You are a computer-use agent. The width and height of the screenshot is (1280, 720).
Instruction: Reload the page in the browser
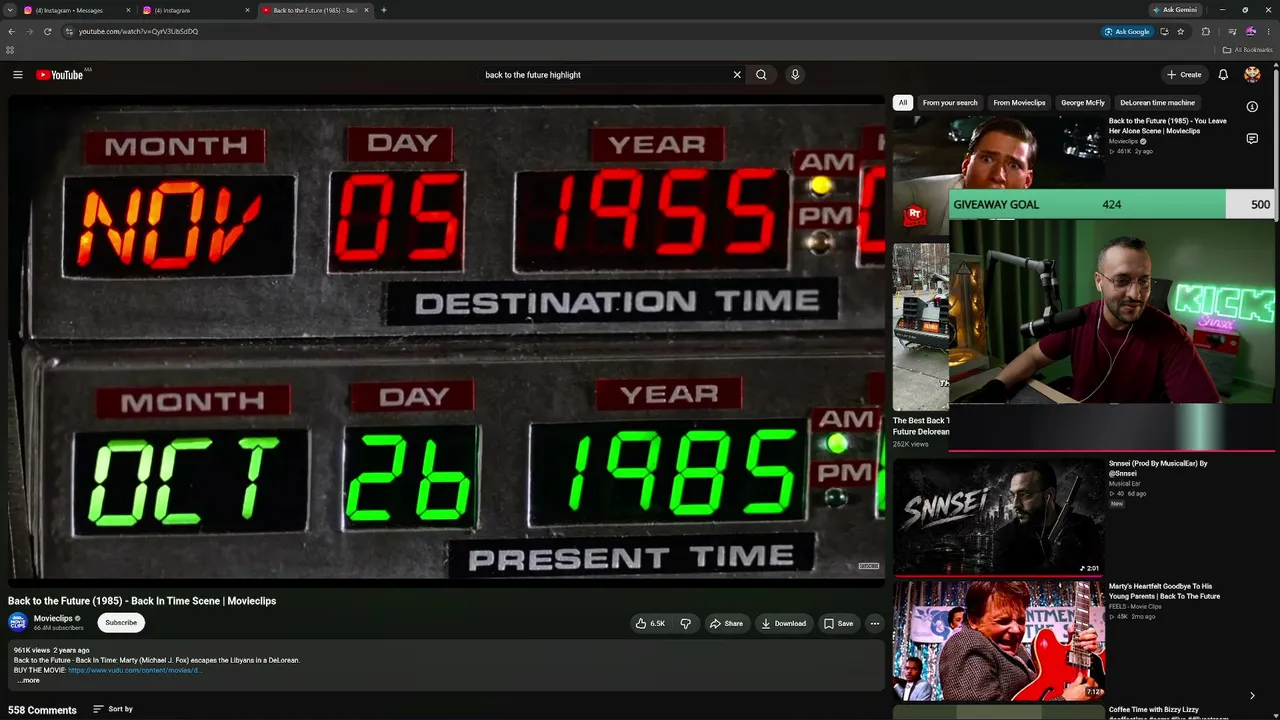coord(47,31)
